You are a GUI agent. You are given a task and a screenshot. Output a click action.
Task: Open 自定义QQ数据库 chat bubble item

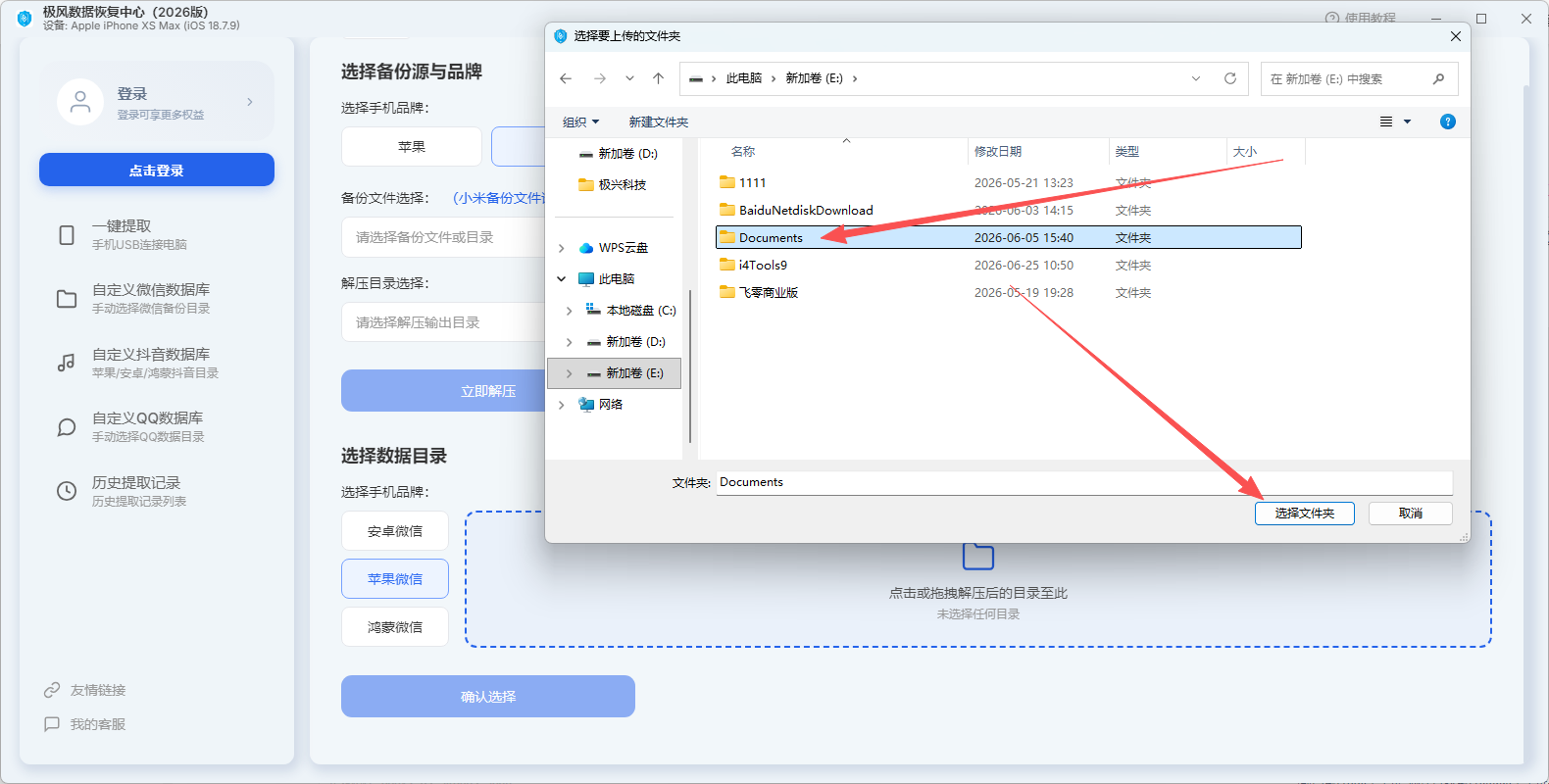(157, 426)
